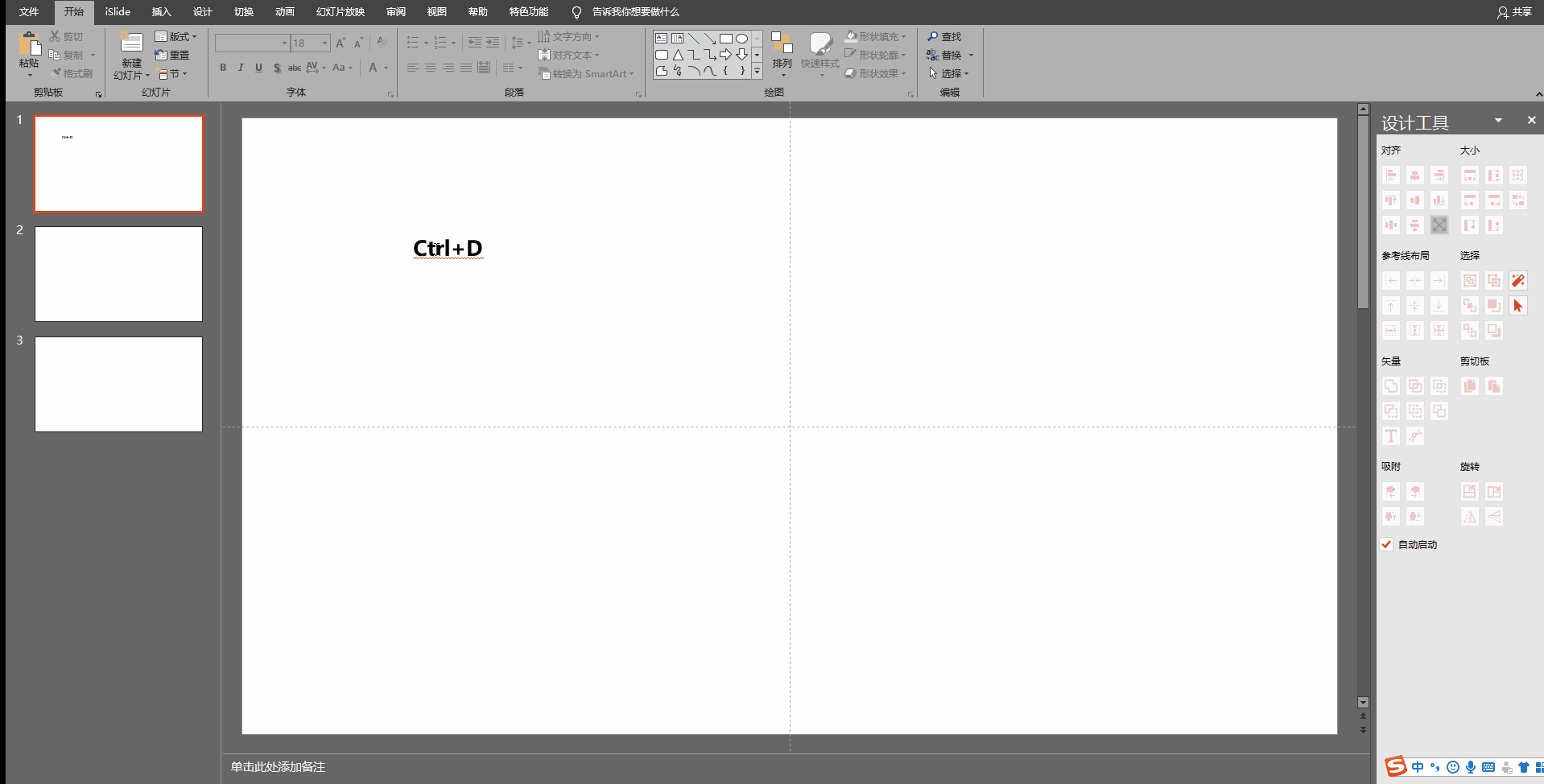Click the 重置 reset slide button
The image size is (1544, 784).
172,56
